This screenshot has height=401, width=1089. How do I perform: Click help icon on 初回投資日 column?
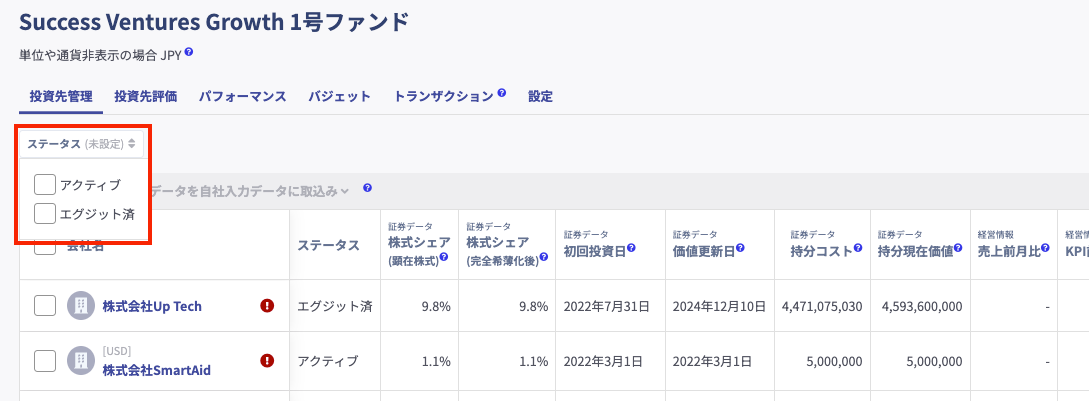[x=632, y=249]
